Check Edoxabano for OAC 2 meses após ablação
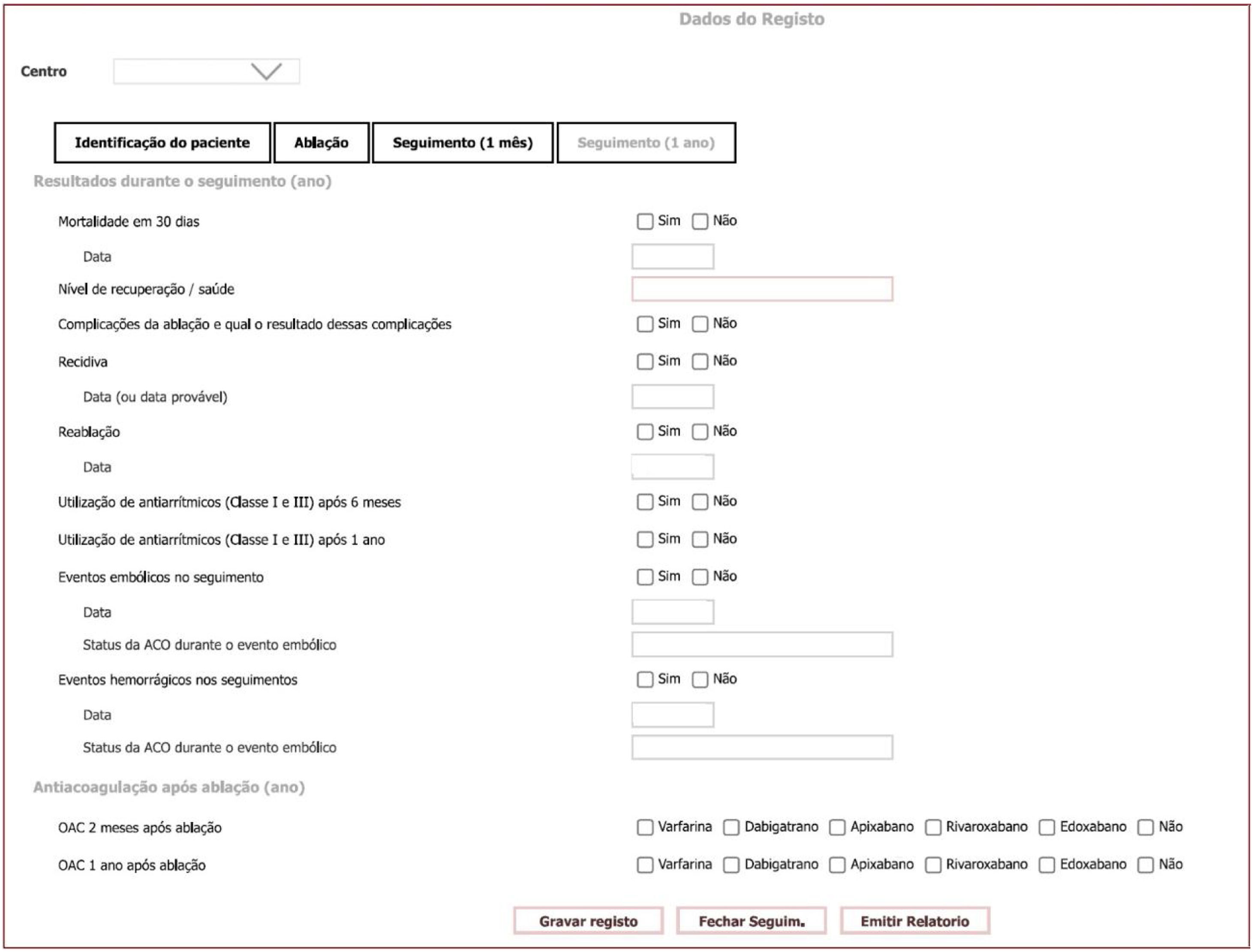The image size is (1254, 952). (x=1047, y=827)
